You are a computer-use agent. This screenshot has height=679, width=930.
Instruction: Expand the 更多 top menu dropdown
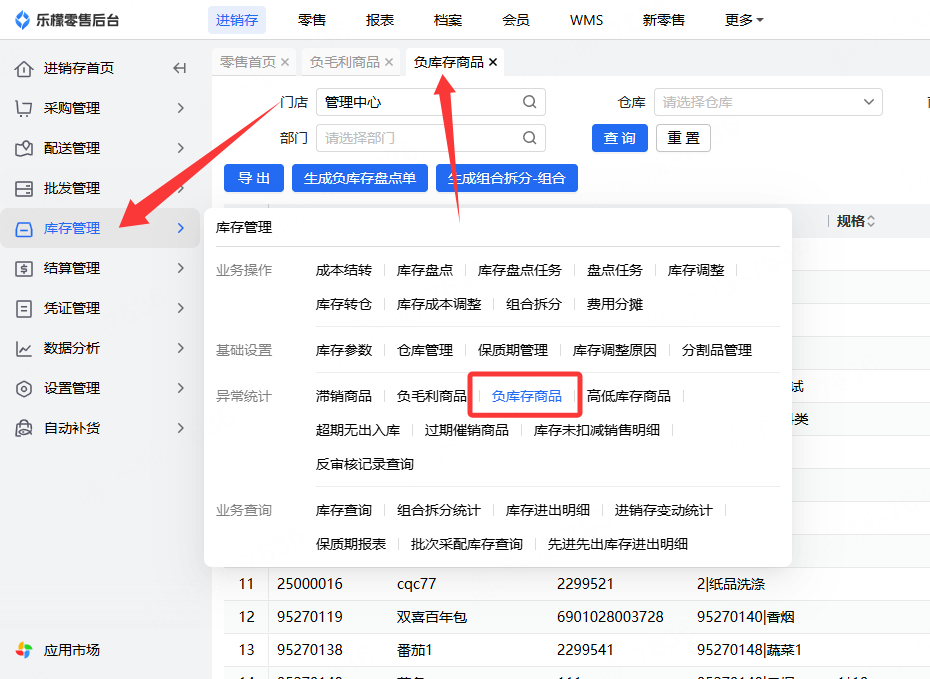click(744, 20)
